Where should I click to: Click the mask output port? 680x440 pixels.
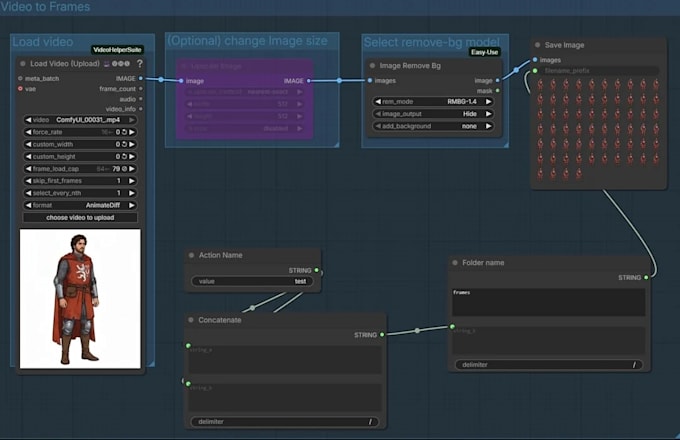[497, 91]
